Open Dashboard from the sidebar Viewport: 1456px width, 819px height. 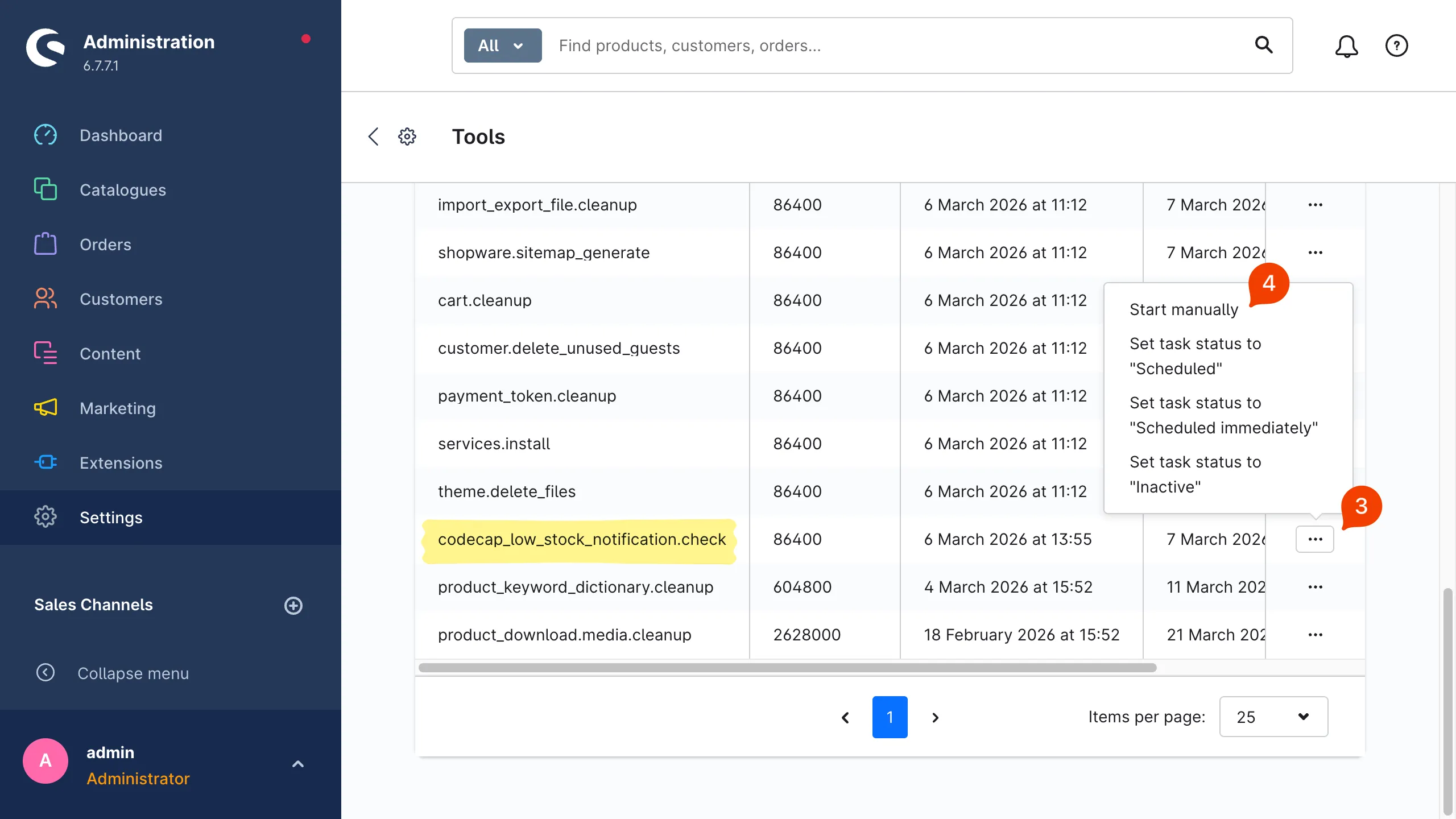[121, 135]
